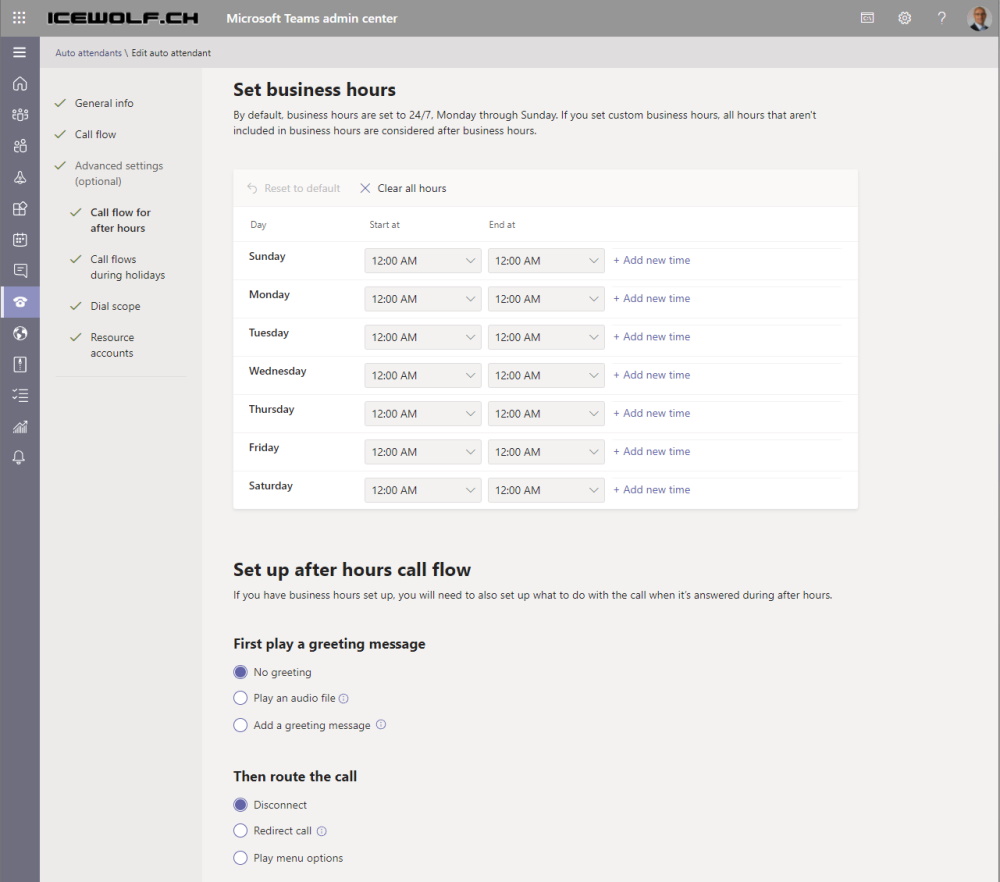
Task: Select the Voice phone icon in sidebar
Action: pyautogui.click(x=20, y=302)
